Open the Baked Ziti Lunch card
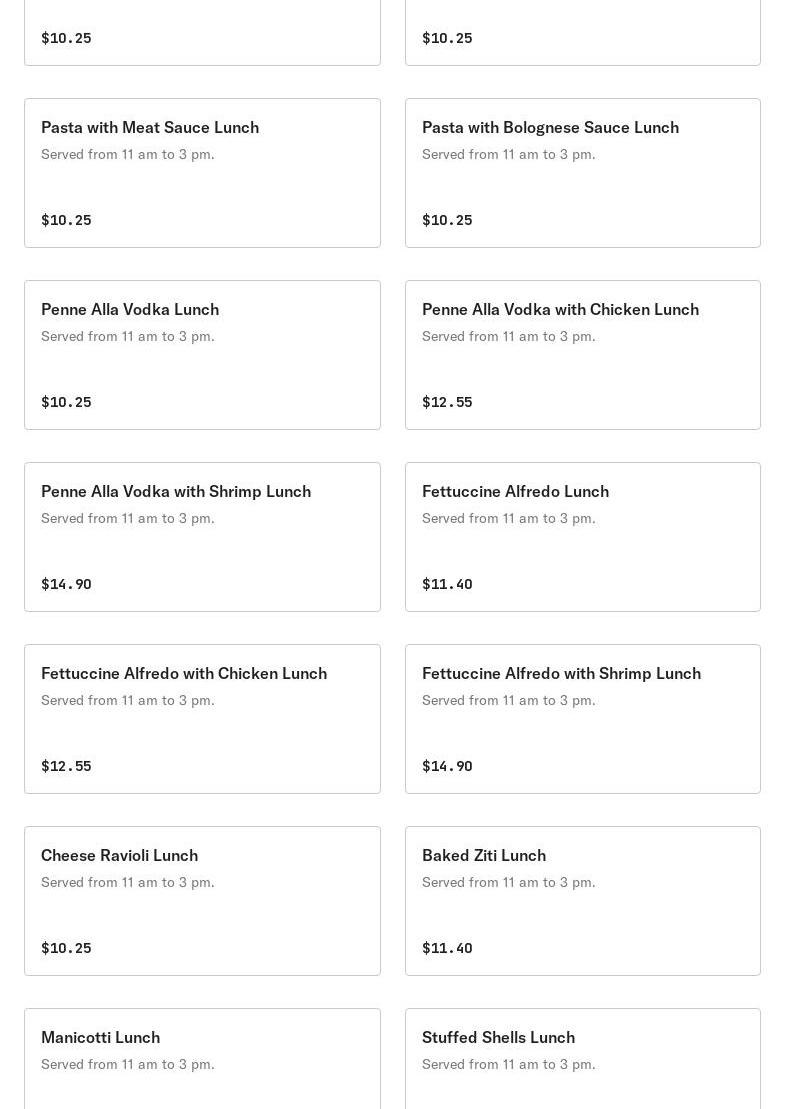Screen dimensions: 785x1109 [484, 856]
